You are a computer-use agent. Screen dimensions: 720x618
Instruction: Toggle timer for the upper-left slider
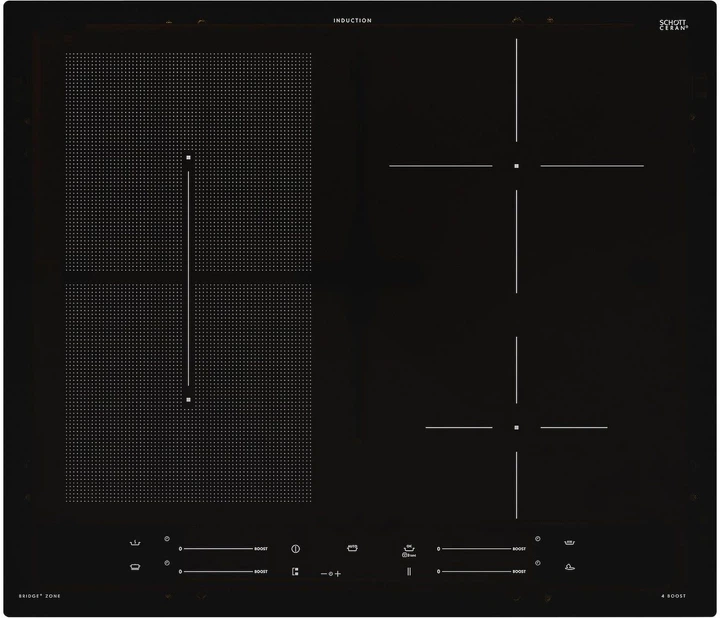[167, 539]
